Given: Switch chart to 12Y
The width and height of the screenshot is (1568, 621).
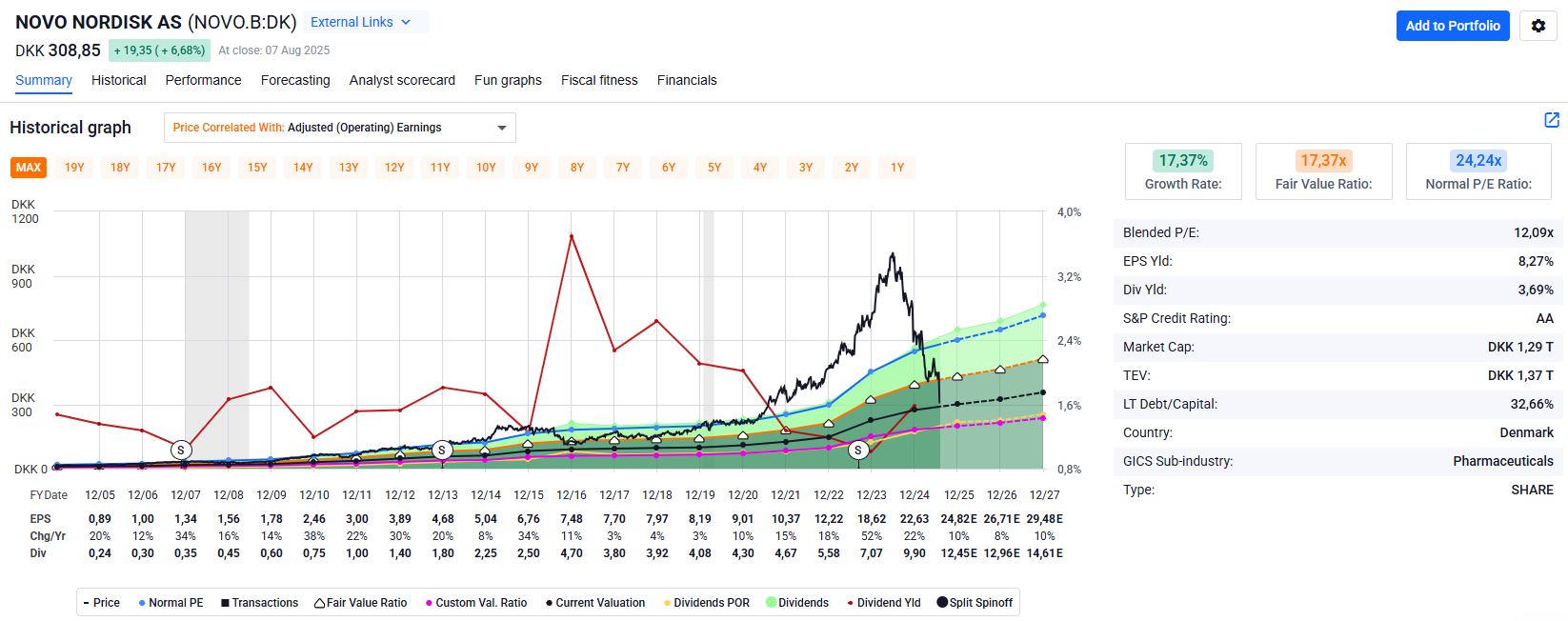Looking at the screenshot, I should pyautogui.click(x=394, y=168).
